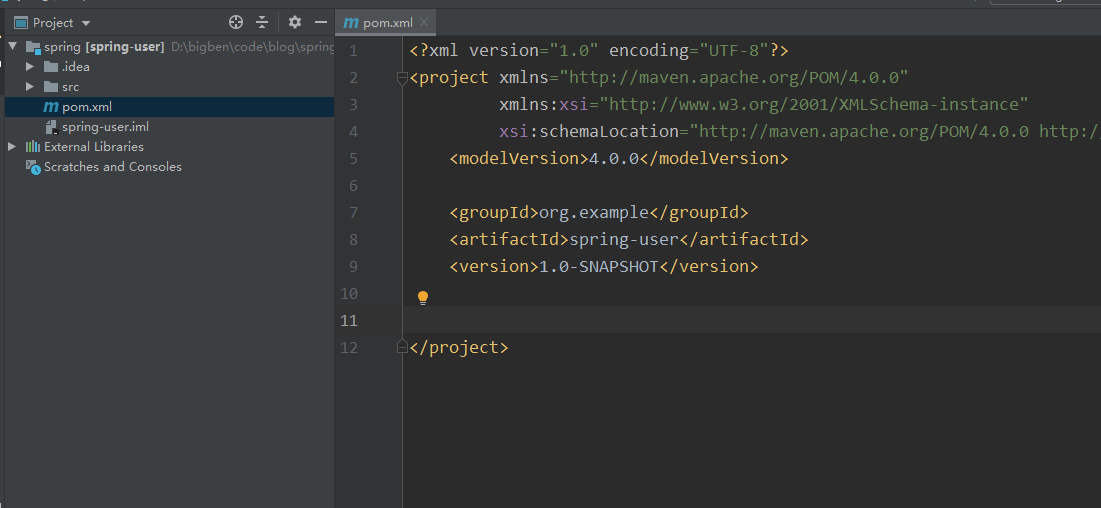
Task: Click the src folder icon
Action: click(x=51, y=87)
